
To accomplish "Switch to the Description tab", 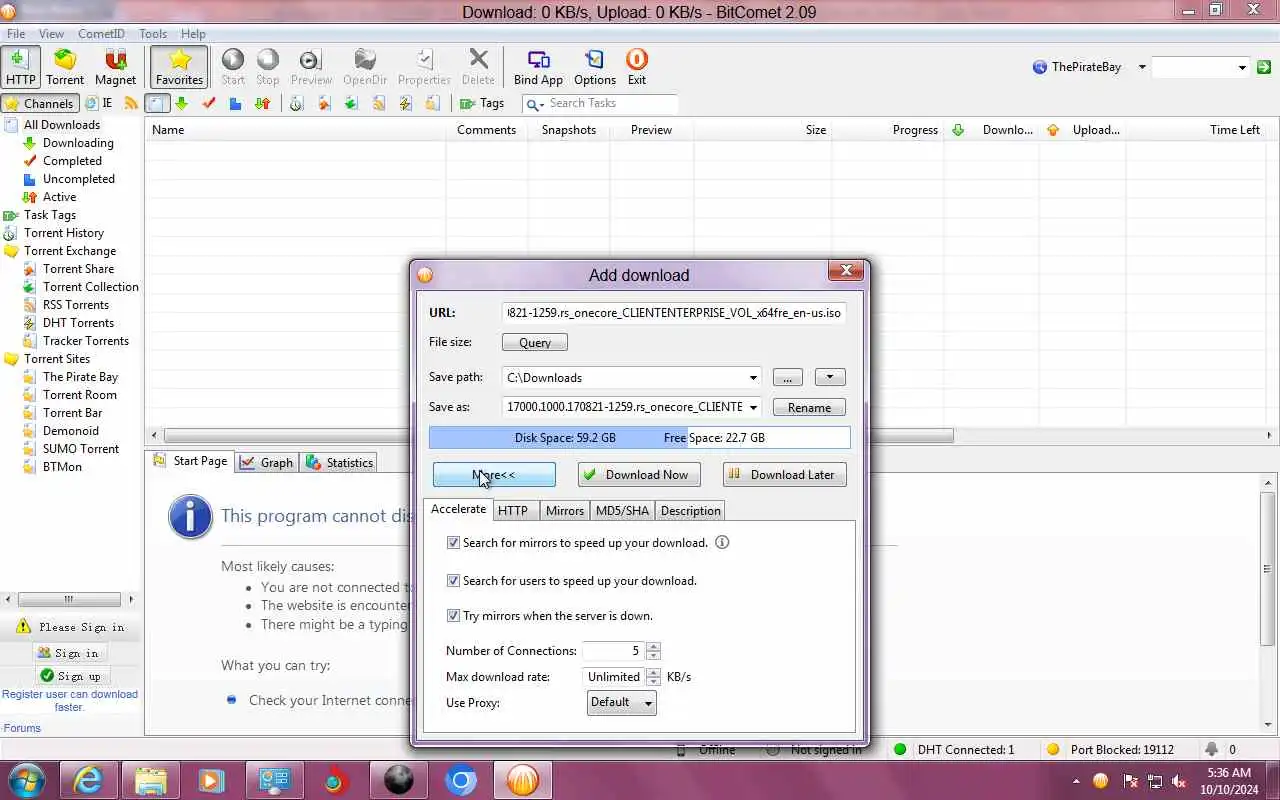I will click(690, 510).
